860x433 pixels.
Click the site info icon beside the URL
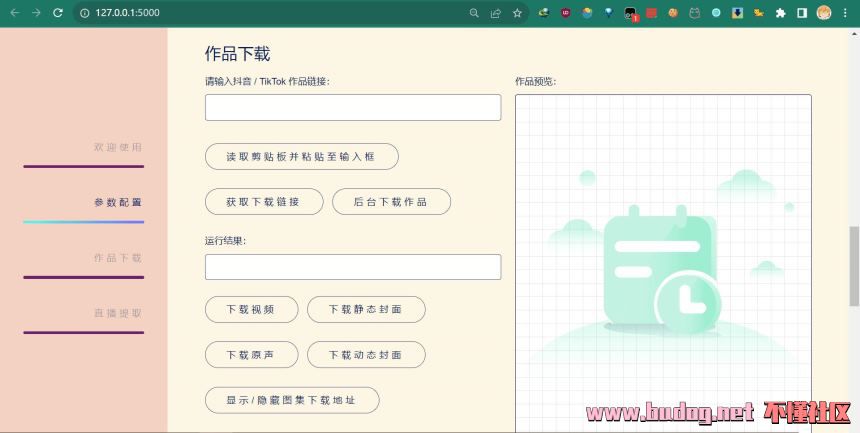tap(84, 13)
